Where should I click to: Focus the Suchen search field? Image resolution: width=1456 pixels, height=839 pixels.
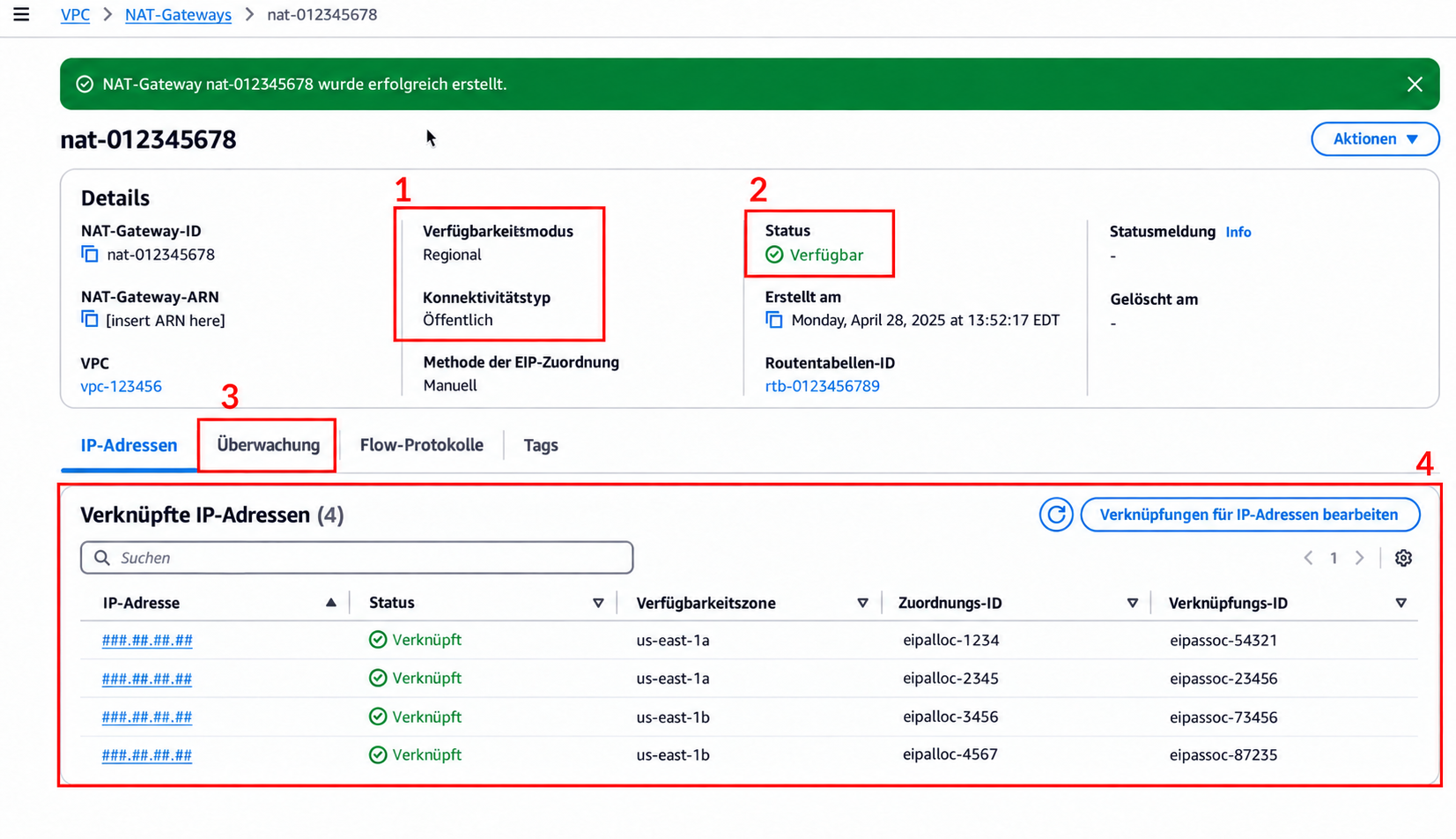tap(357, 558)
